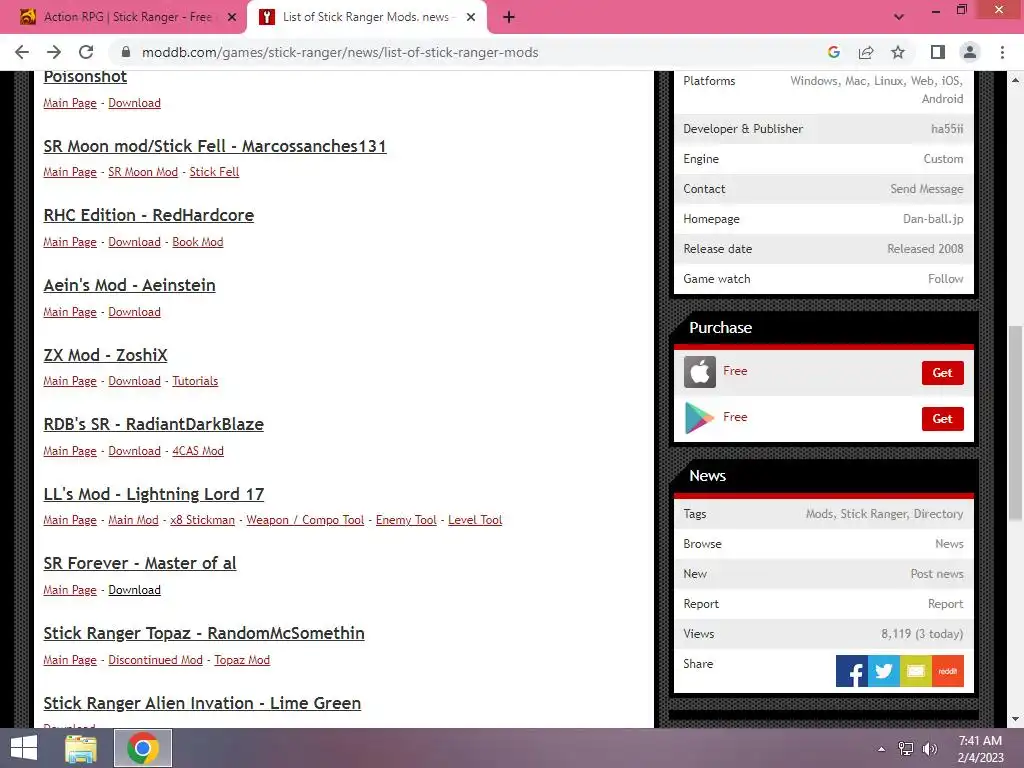Open SR Moon Mod link
Image resolution: width=1024 pixels, height=768 pixels.
click(x=143, y=172)
